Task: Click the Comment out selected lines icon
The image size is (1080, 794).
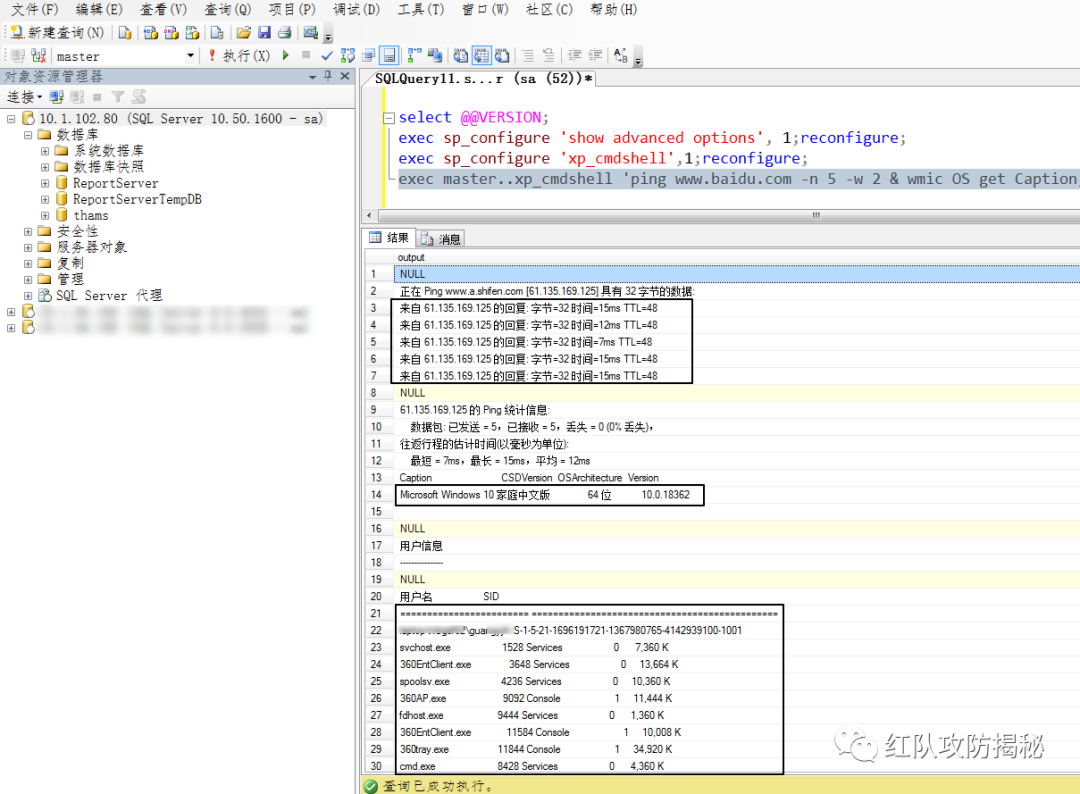Action: coord(528,56)
